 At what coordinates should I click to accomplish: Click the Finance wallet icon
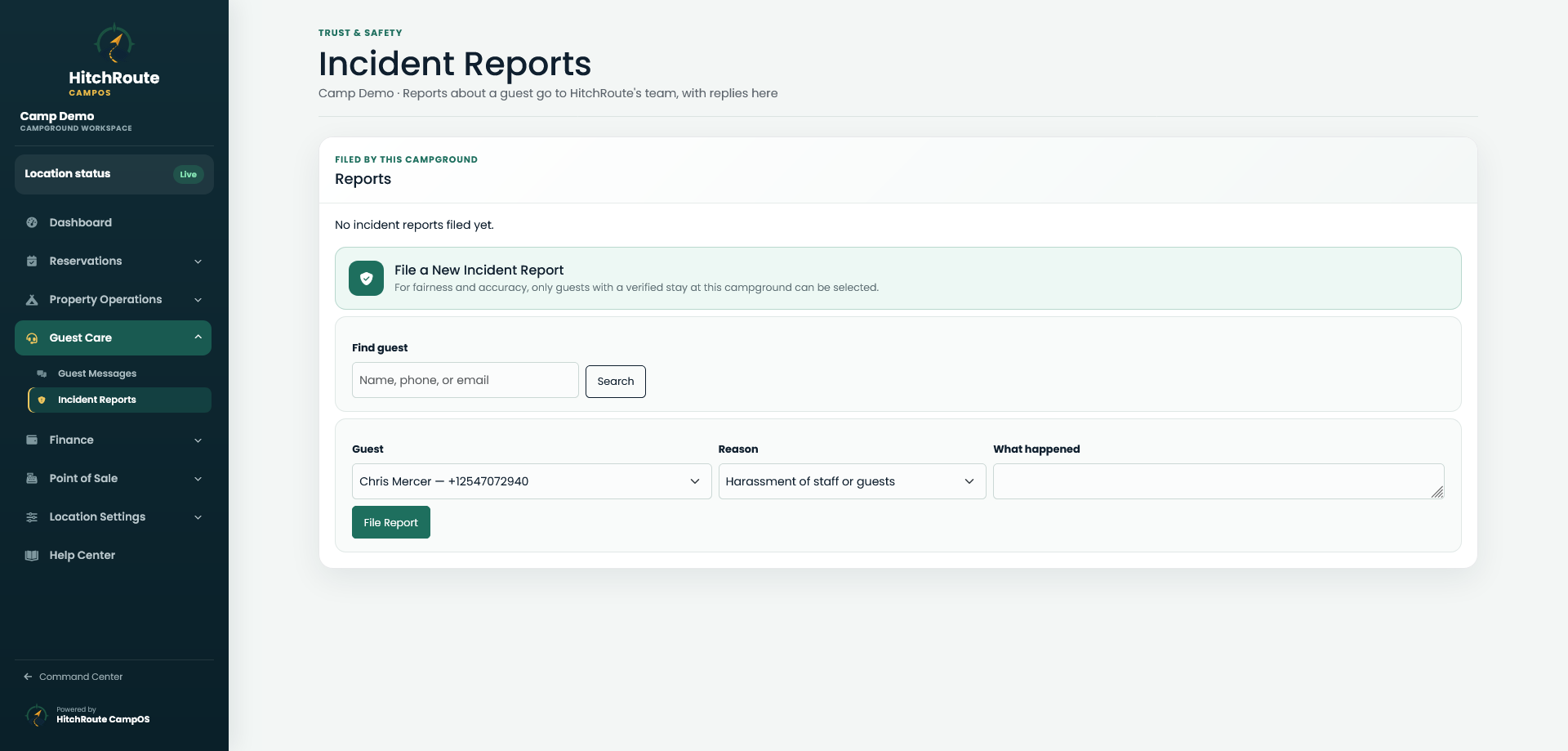click(32, 440)
